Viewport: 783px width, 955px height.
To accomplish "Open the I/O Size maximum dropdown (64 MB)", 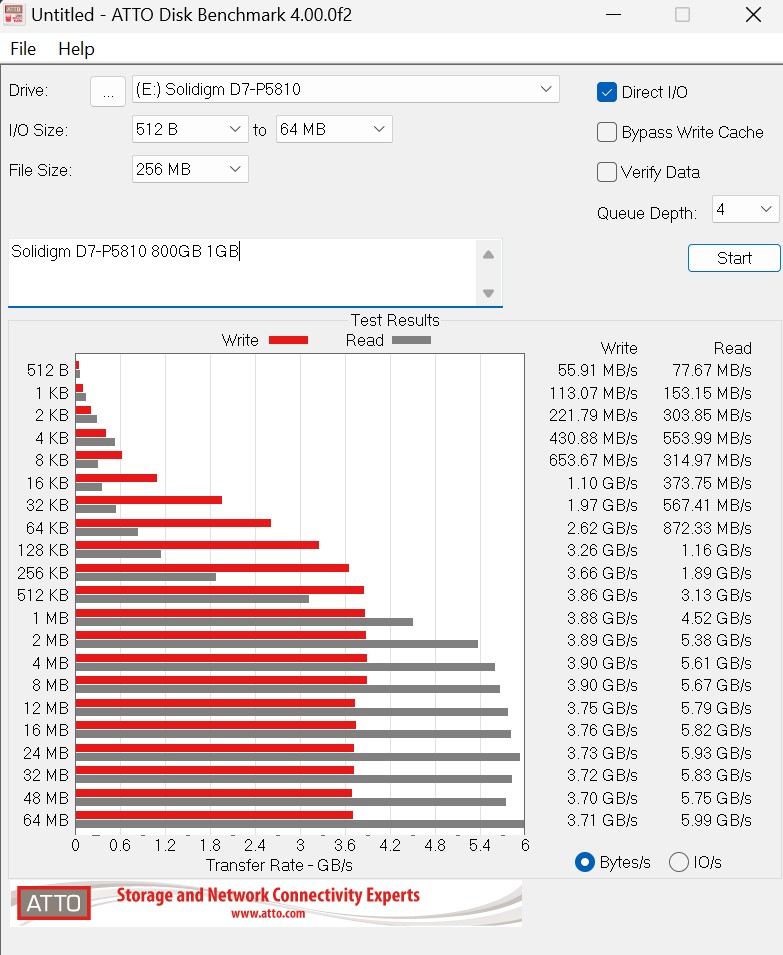I will pyautogui.click(x=334, y=129).
